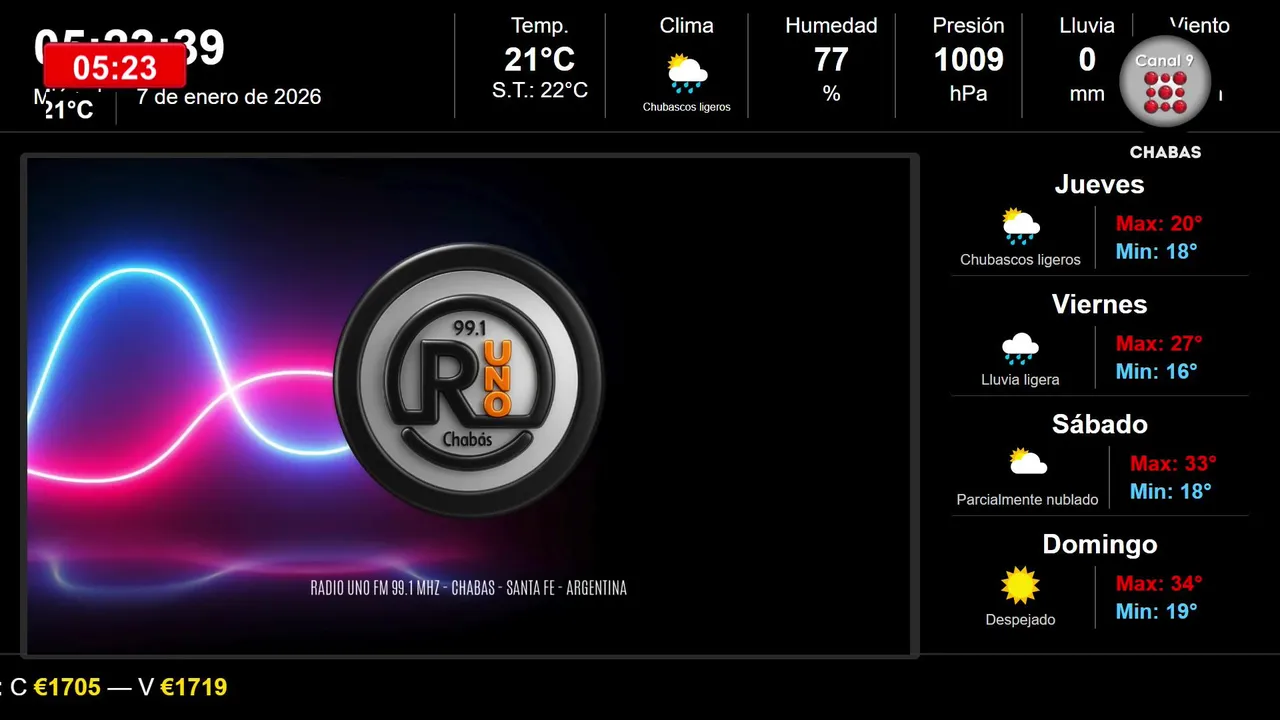
Task: Click the Jueves forecast showers icon
Action: click(1021, 227)
